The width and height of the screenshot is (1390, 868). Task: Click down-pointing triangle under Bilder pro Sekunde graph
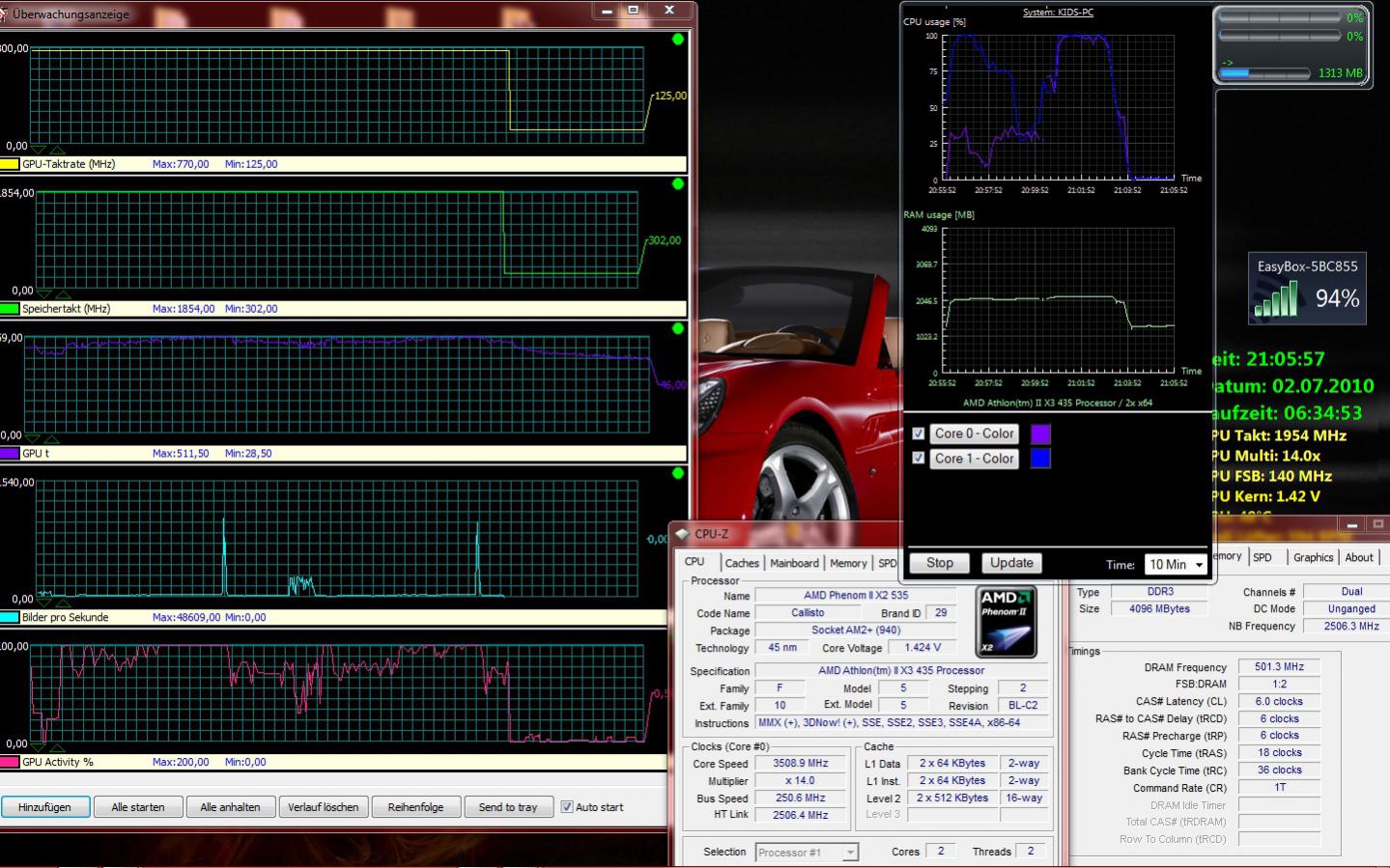[44, 602]
